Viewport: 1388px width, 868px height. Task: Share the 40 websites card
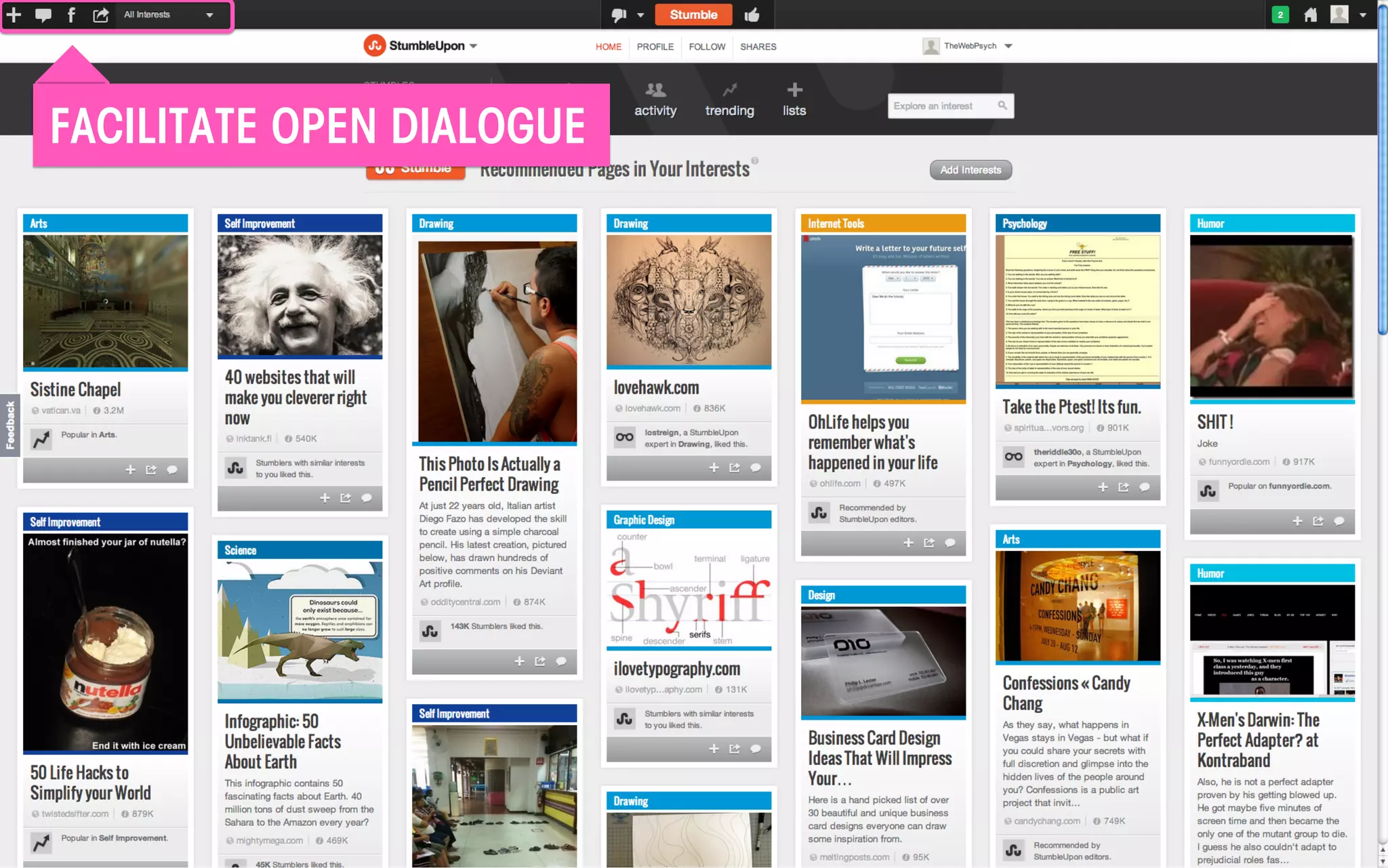(x=346, y=498)
